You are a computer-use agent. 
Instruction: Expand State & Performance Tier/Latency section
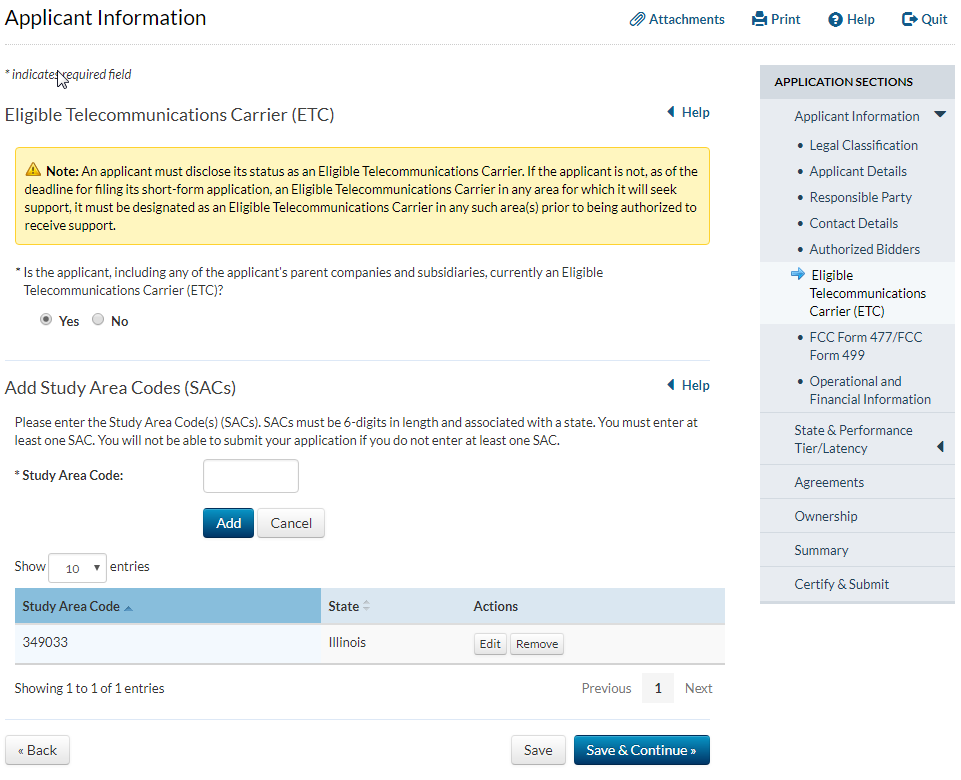[939, 447]
